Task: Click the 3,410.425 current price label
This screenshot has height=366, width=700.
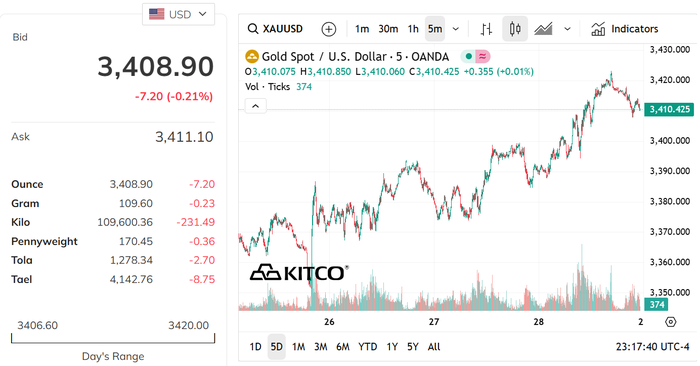Action: click(670, 109)
